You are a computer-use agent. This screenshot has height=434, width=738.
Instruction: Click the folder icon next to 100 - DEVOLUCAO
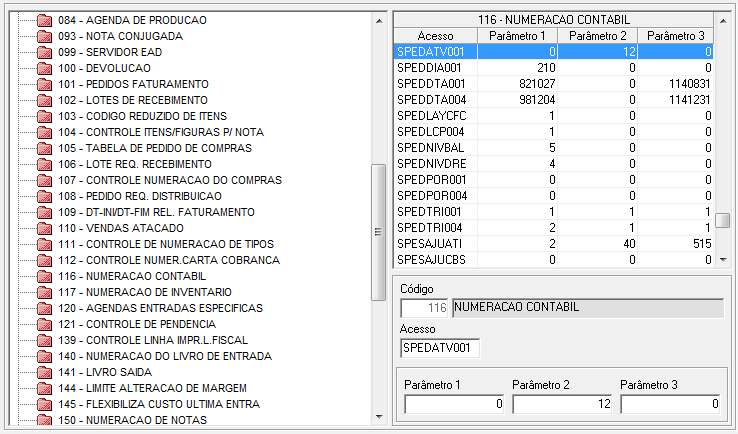(44, 68)
